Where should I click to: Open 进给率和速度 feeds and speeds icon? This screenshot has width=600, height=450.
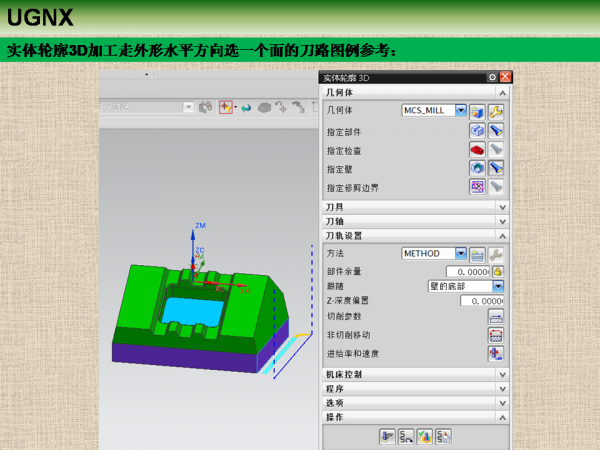(x=496, y=354)
